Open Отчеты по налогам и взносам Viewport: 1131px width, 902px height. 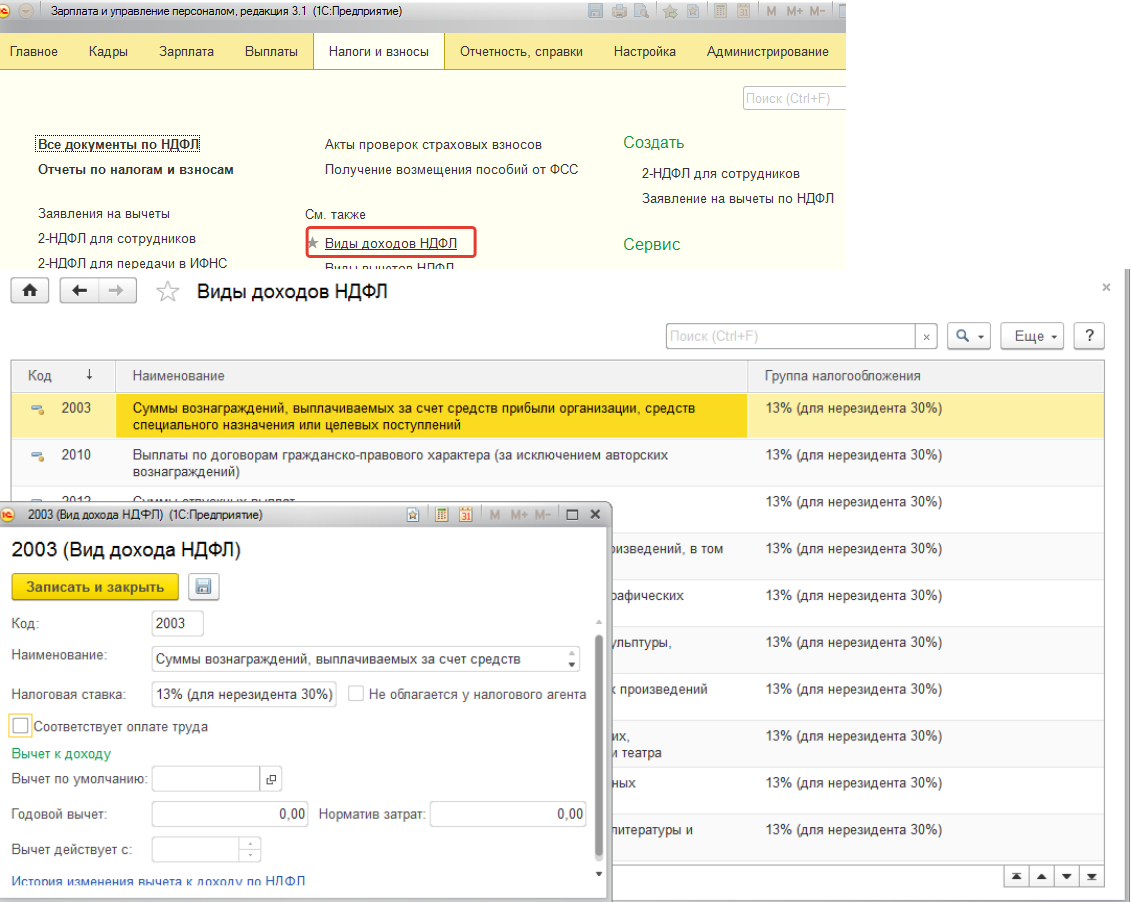coord(136,169)
